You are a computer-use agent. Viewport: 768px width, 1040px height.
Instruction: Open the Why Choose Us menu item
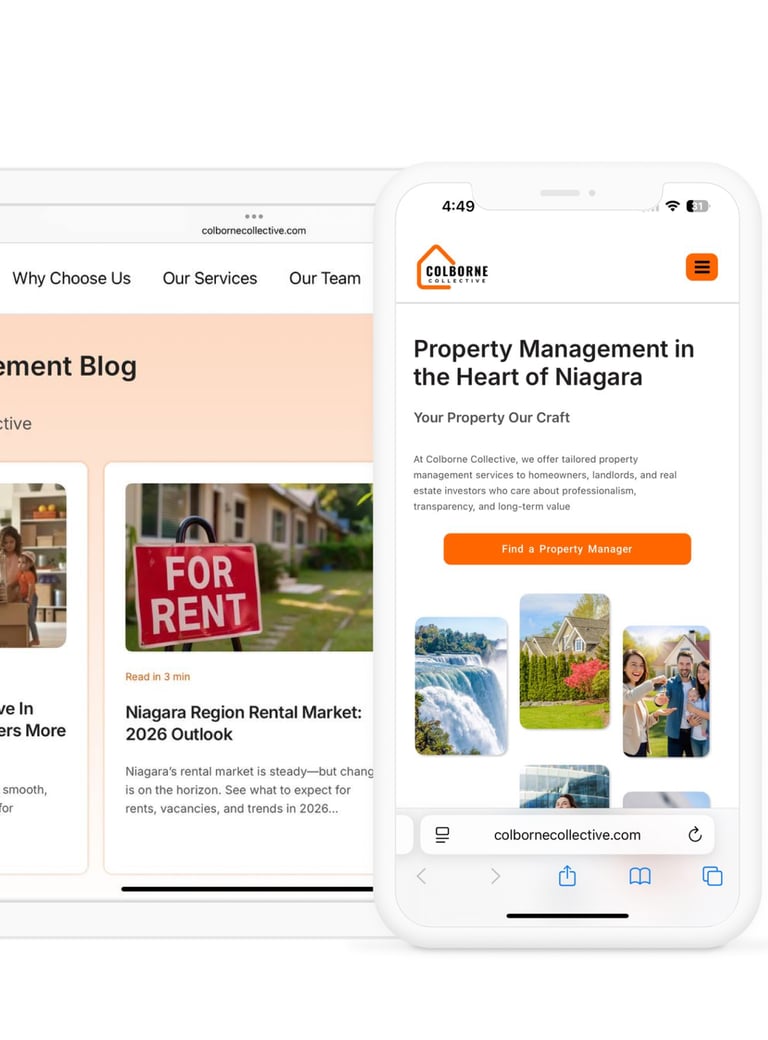(72, 279)
